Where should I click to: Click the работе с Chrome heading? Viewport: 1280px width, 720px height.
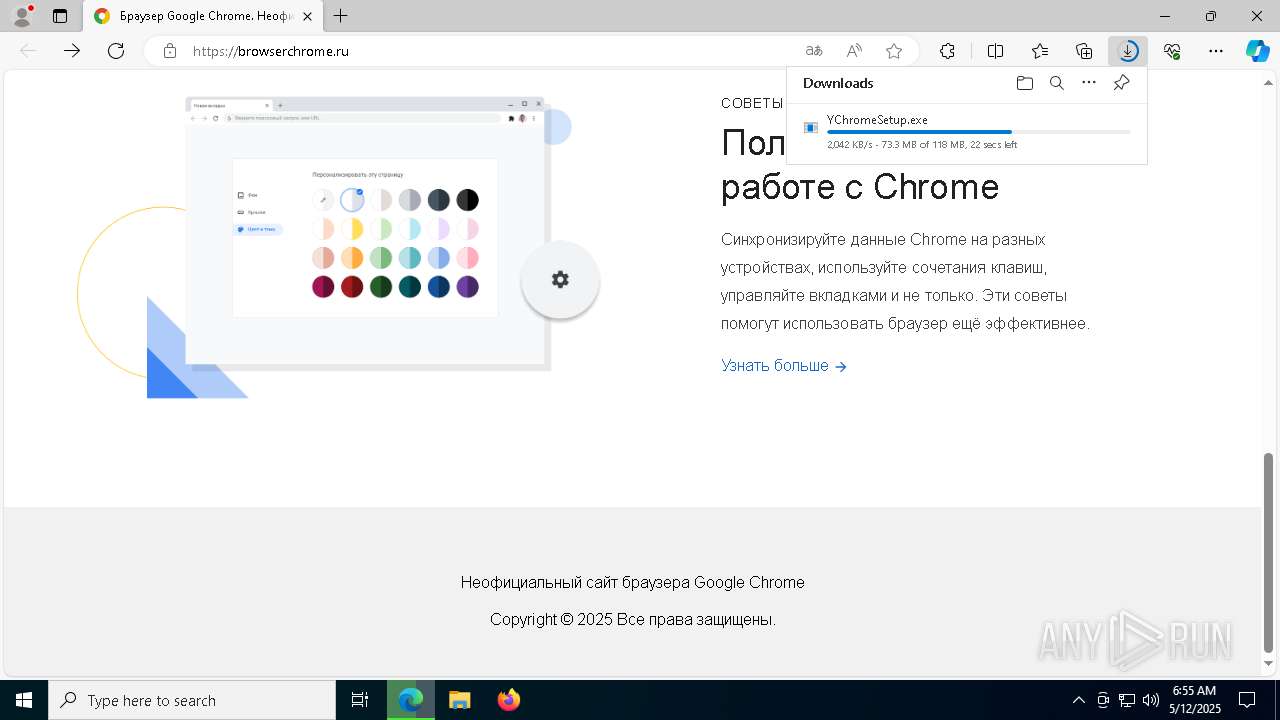[860, 186]
